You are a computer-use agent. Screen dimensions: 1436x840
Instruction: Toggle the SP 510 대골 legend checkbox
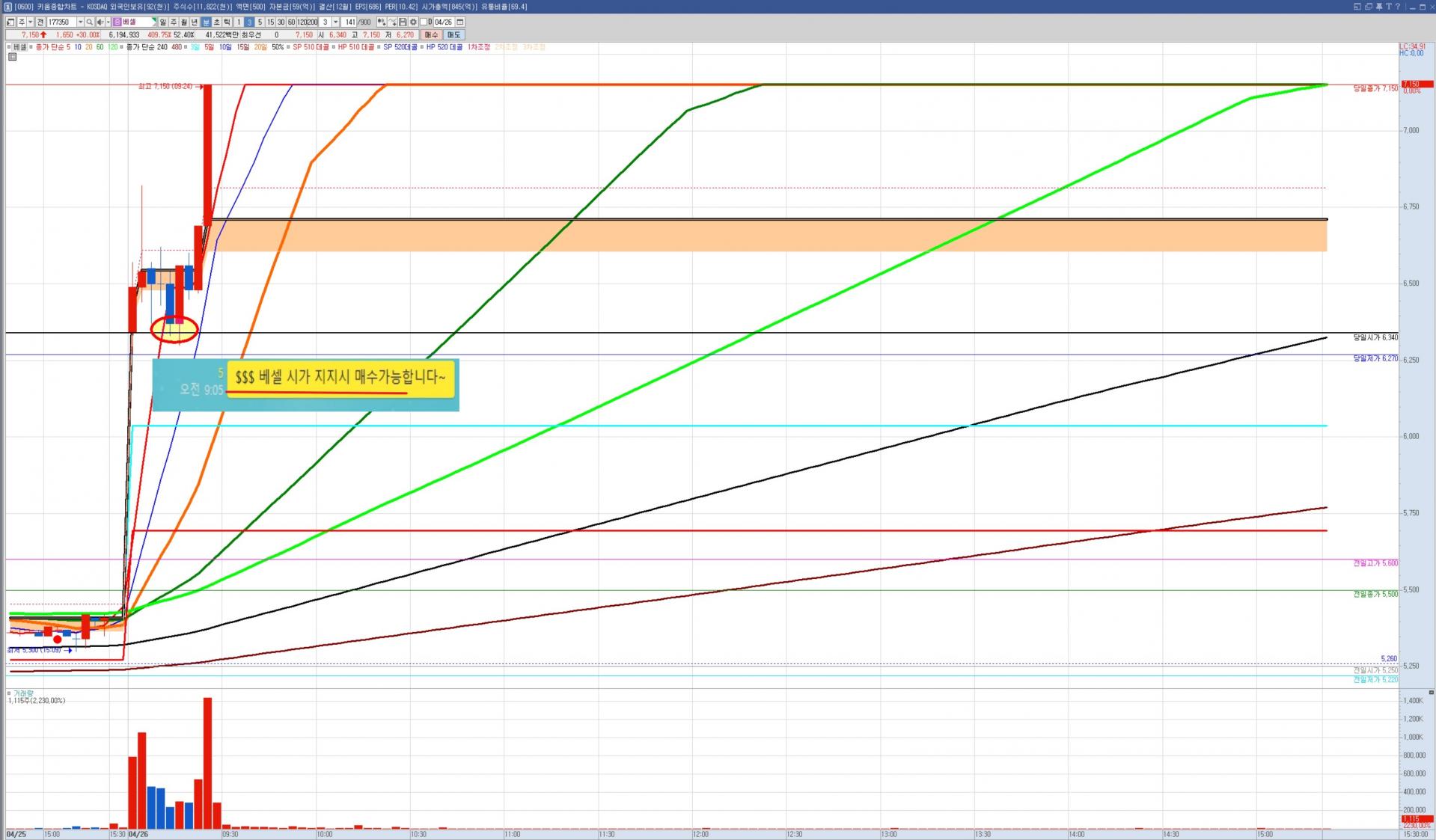(x=288, y=47)
